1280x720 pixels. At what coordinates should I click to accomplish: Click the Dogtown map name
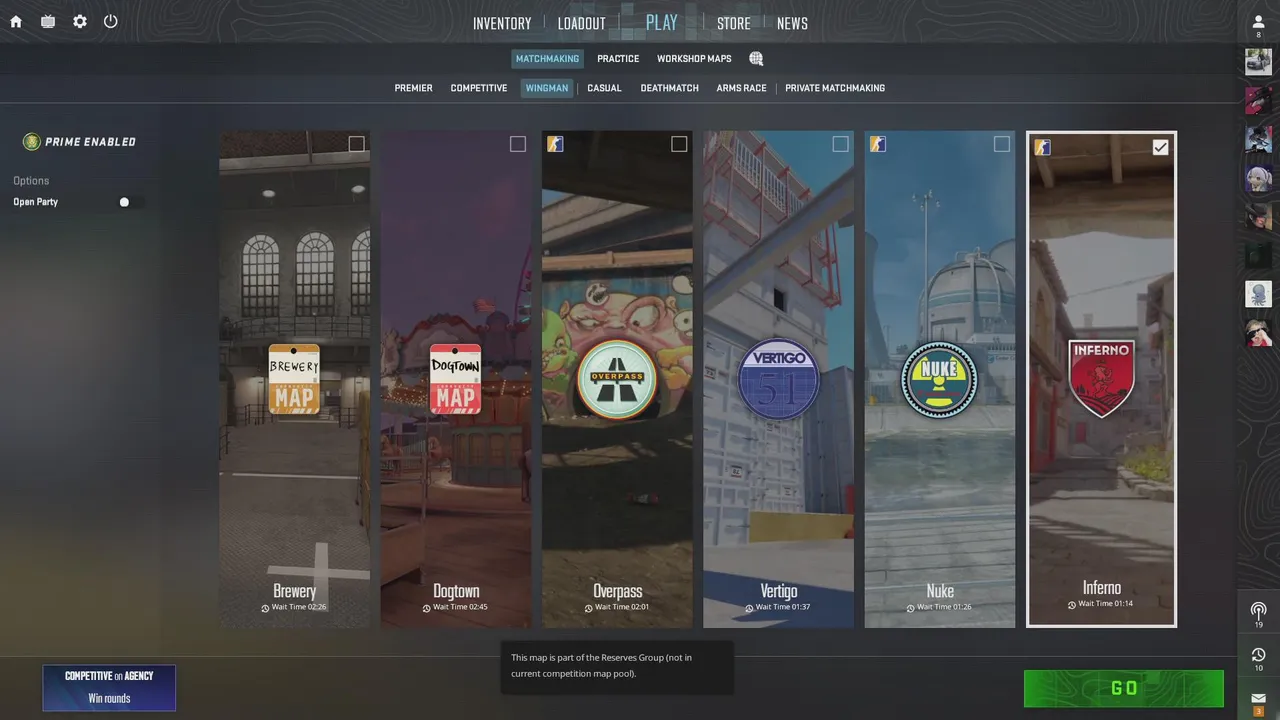[x=456, y=591]
